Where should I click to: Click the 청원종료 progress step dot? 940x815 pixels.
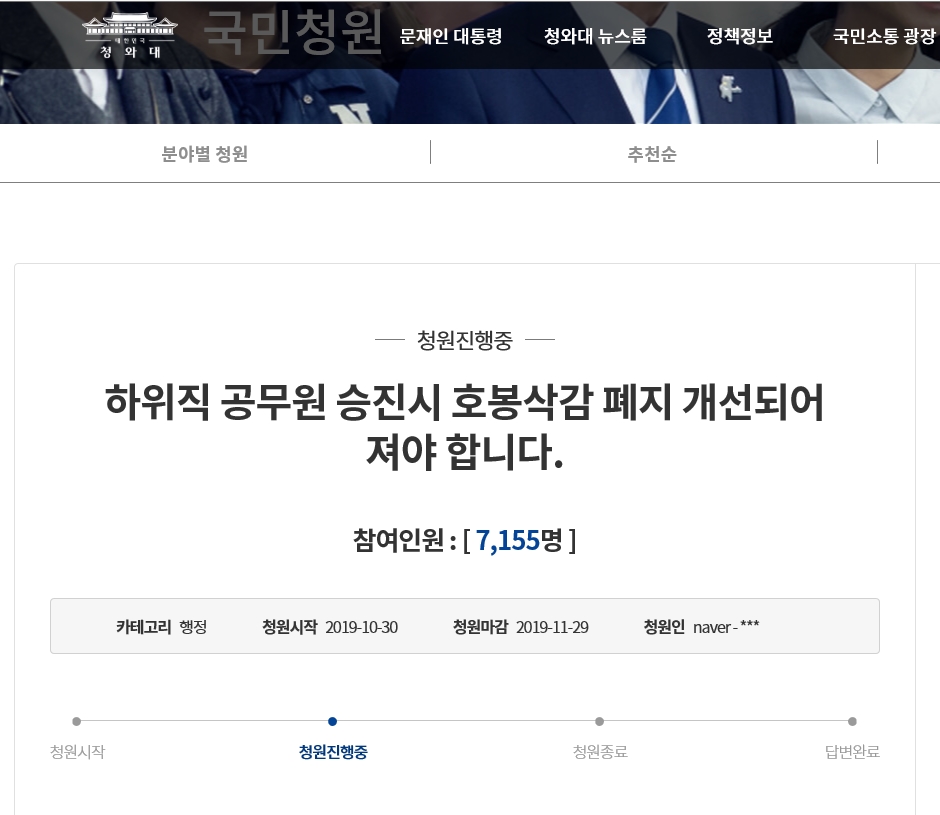click(599, 721)
